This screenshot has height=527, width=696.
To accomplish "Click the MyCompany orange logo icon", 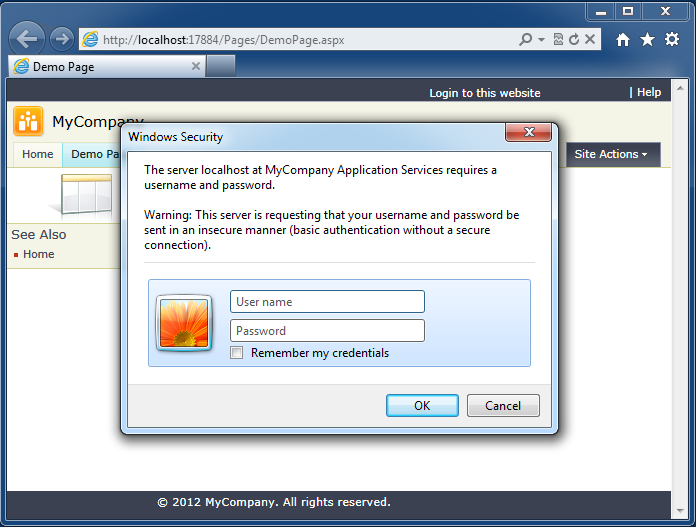I will [x=28, y=121].
